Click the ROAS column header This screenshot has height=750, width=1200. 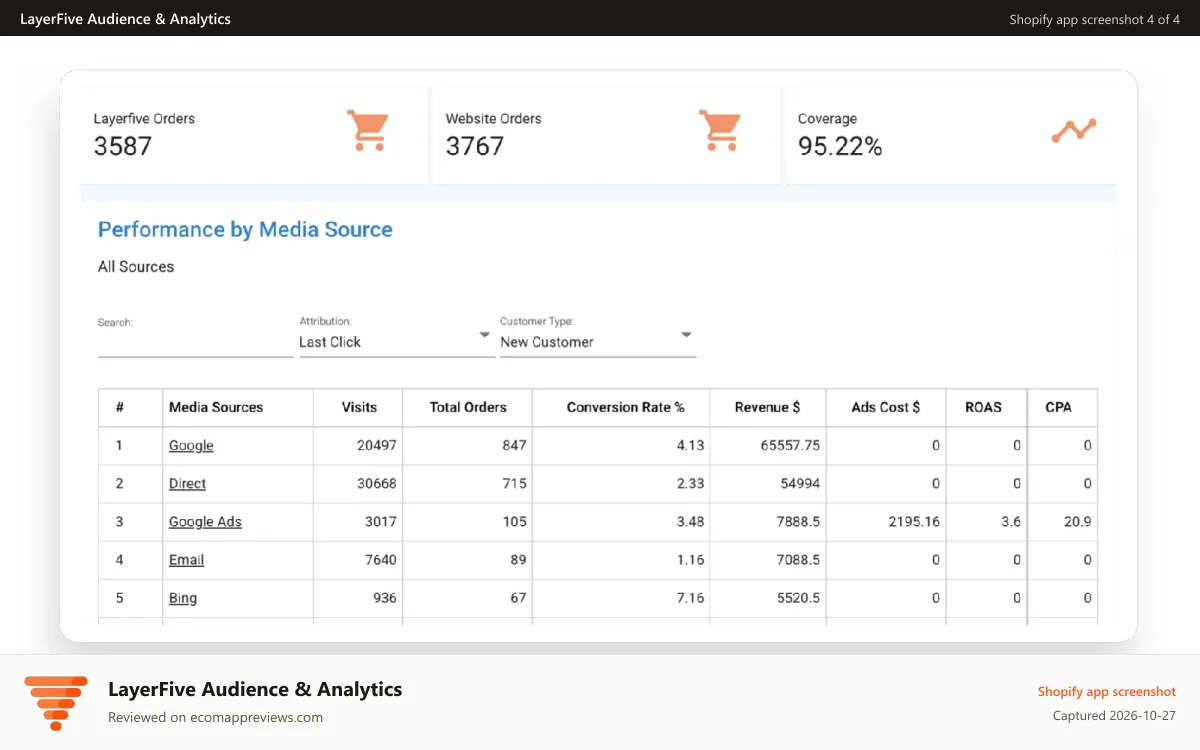tap(987, 408)
